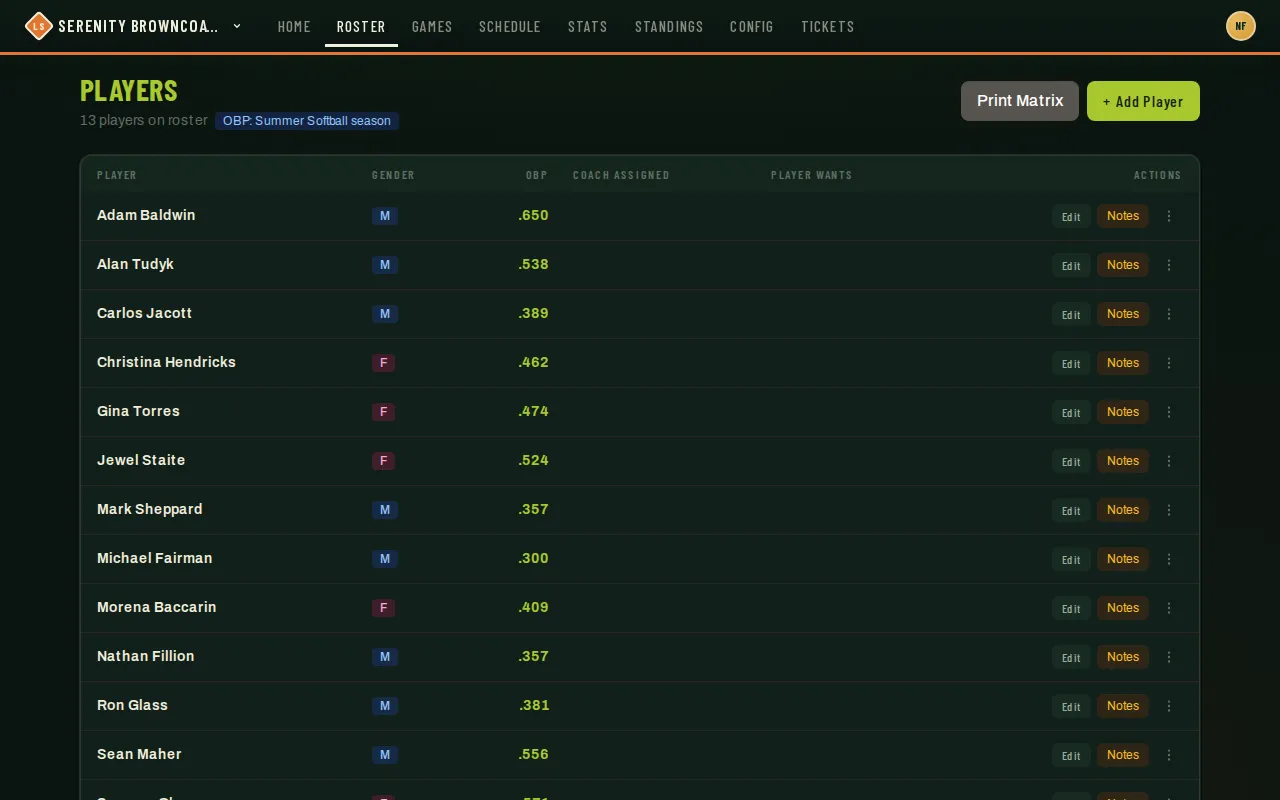Click Carlos Jacott's M gender badge

point(385,314)
